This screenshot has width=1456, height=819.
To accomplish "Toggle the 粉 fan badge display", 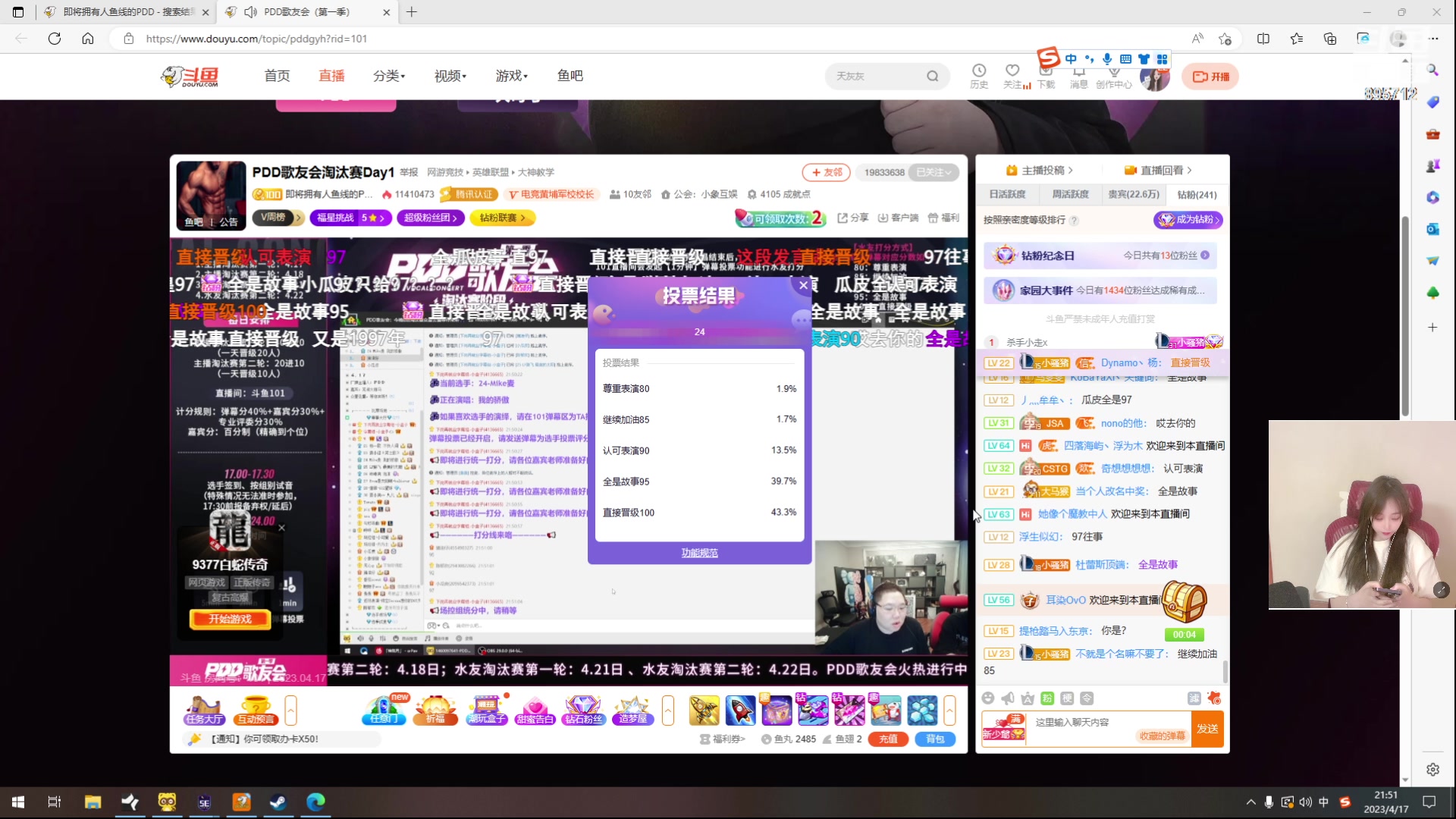I will [1046, 698].
